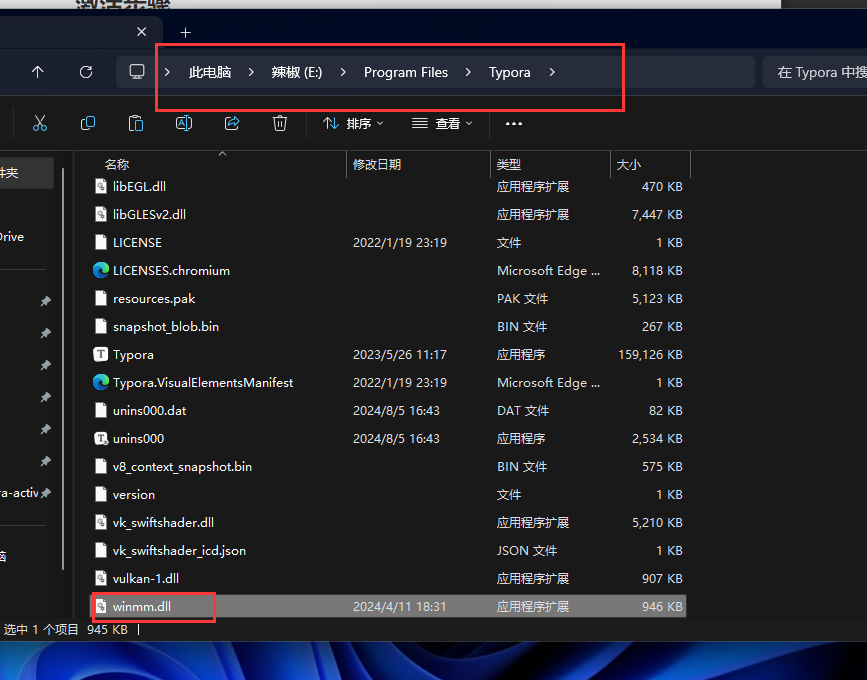The width and height of the screenshot is (867, 680).
Task: Click the Paste clipboard icon
Action: (135, 123)
